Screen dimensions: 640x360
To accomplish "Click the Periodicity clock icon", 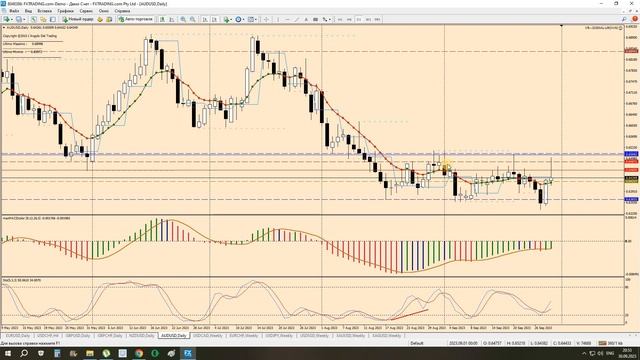I will pyautogui.click(x=238, y=19).
